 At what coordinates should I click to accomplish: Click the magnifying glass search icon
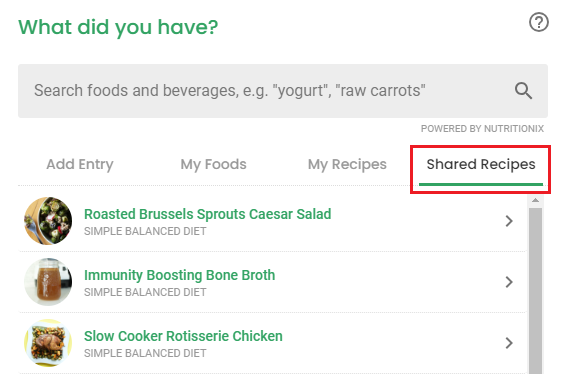pyautogui.click(x=523, y=90)
